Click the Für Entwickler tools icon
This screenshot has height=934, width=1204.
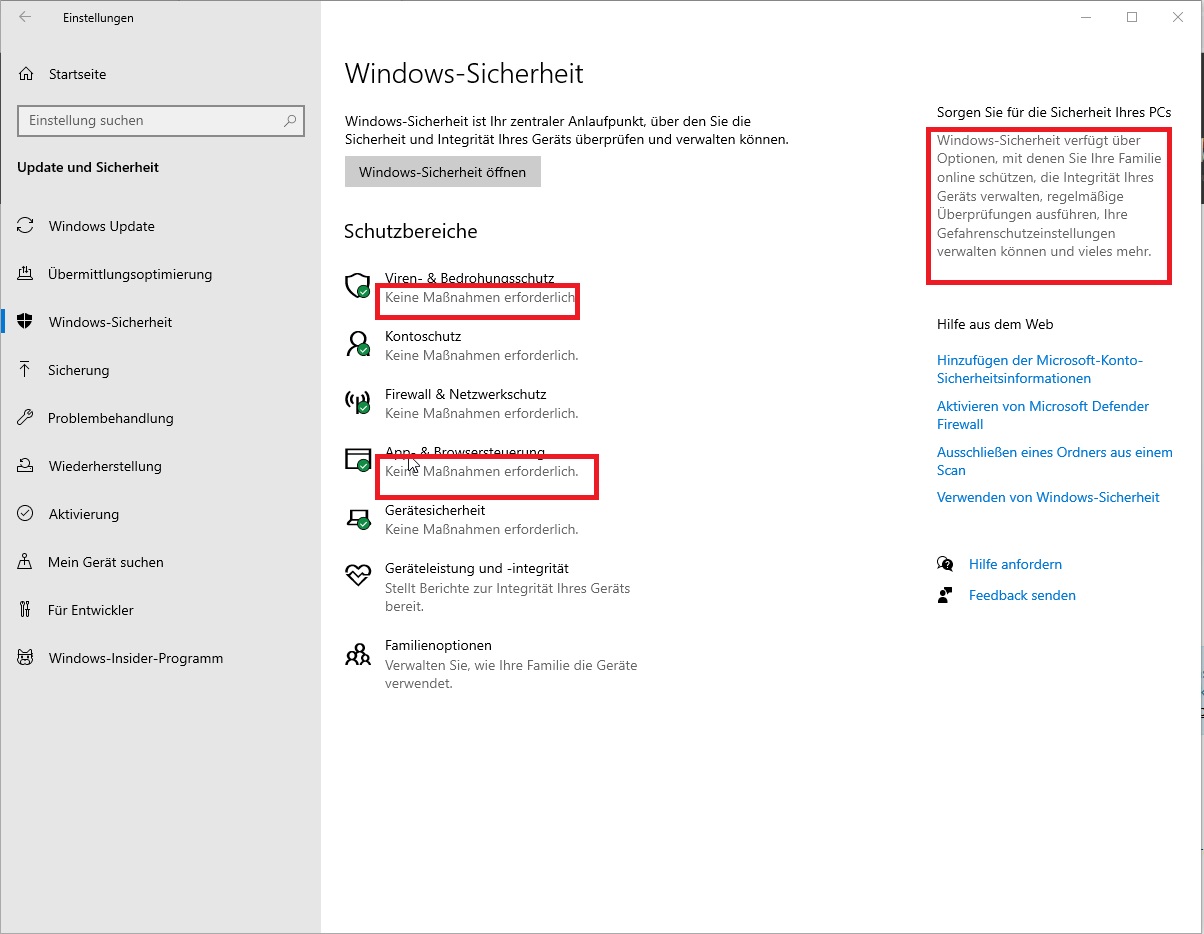coord(26,610)
